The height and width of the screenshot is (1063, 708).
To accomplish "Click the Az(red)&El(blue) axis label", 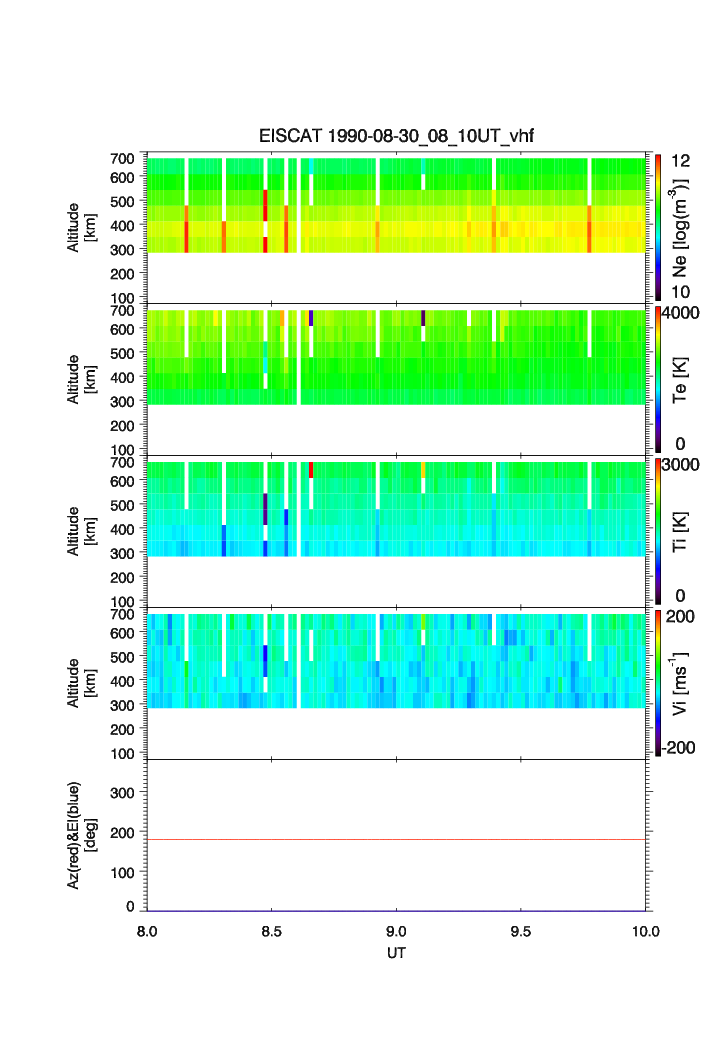I will point(81,835).
